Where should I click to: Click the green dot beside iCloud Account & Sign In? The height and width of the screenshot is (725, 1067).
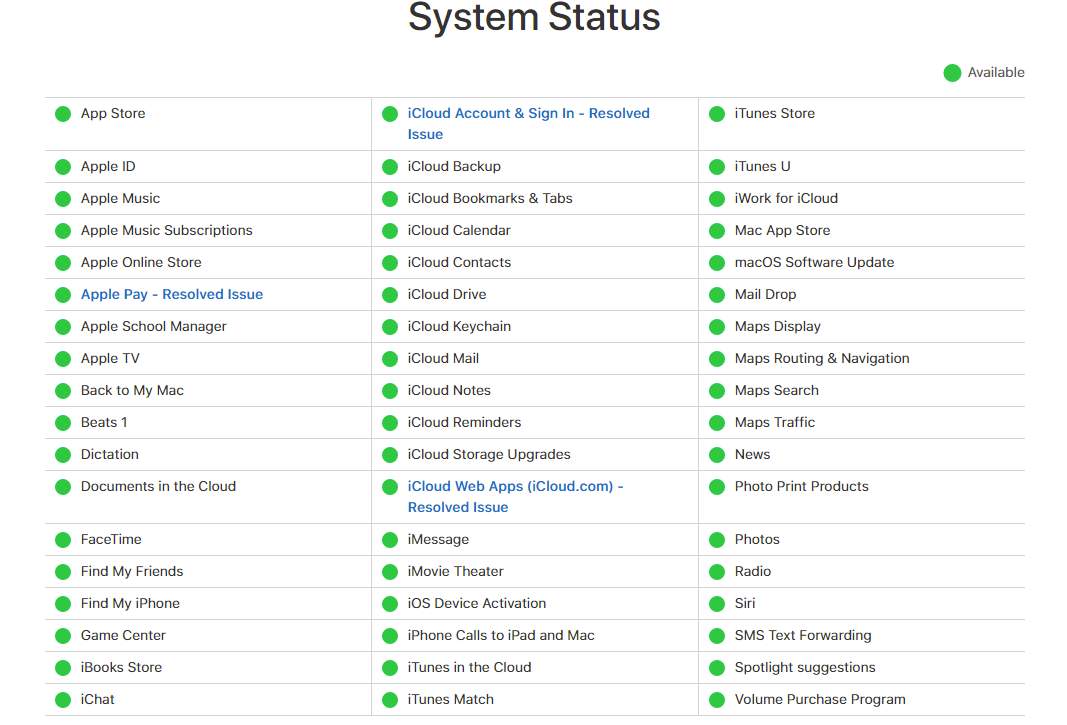(390, 114)
